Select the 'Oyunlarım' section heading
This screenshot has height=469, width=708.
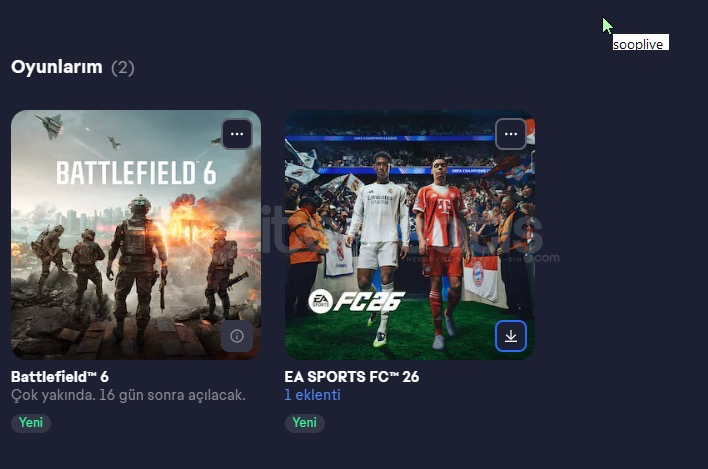pyautogui.click(x=57, y=67)
